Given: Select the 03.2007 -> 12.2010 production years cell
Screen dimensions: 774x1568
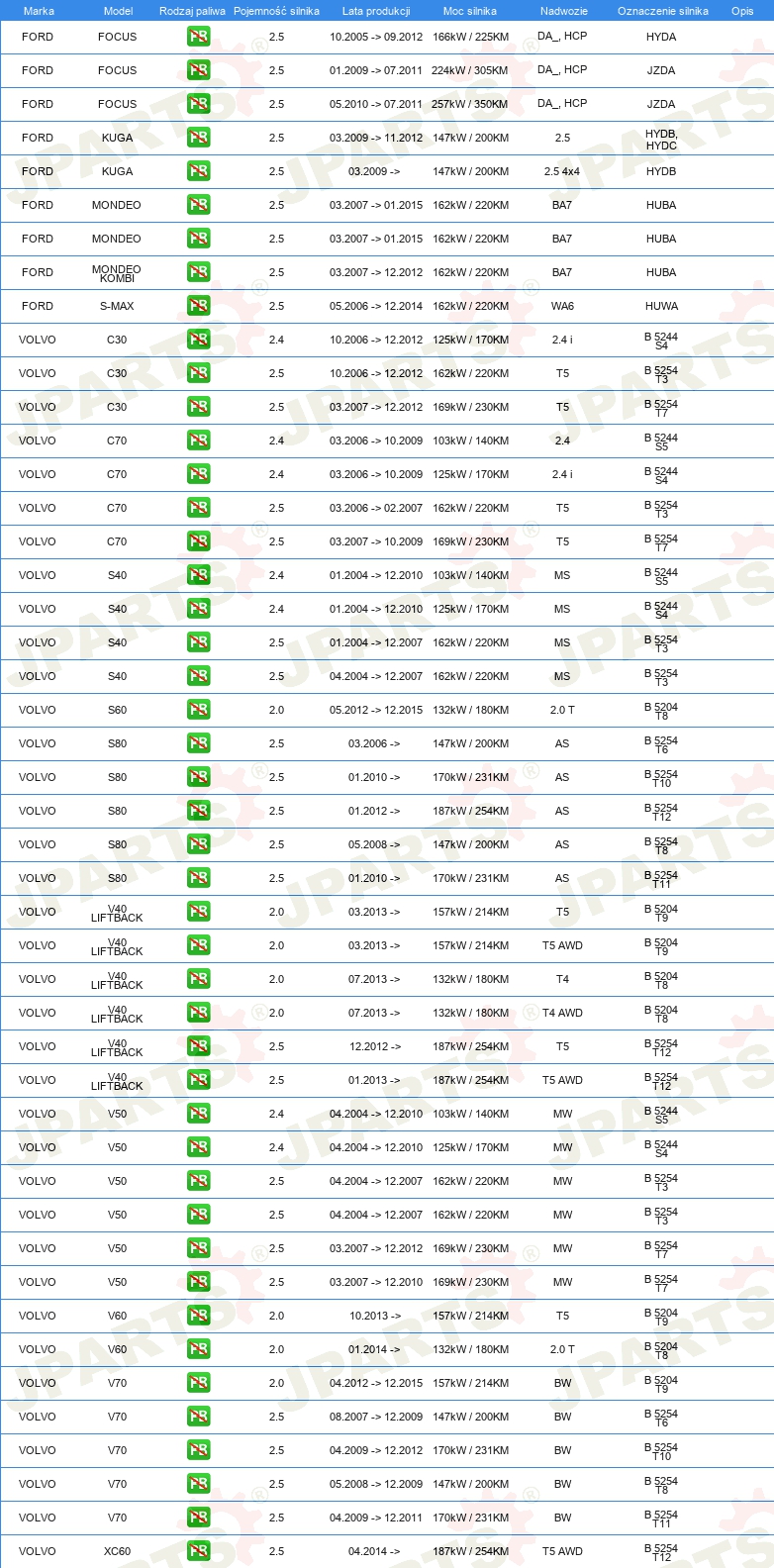Looking at the screenshot, I should [376, 1282].
